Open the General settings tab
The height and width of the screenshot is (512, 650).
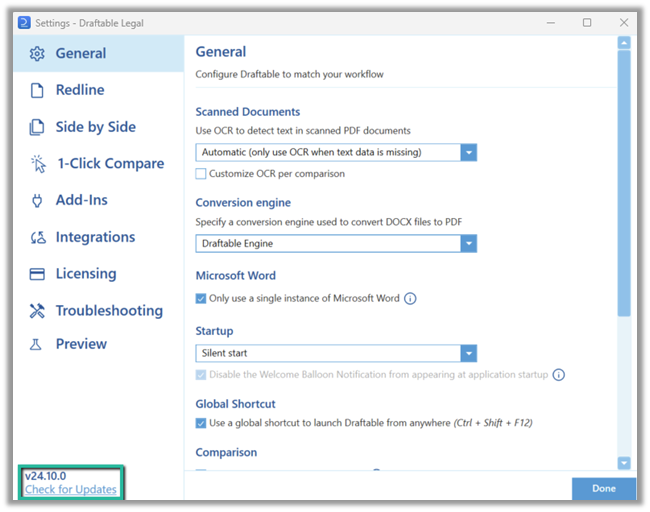click(x=98, y=53)
